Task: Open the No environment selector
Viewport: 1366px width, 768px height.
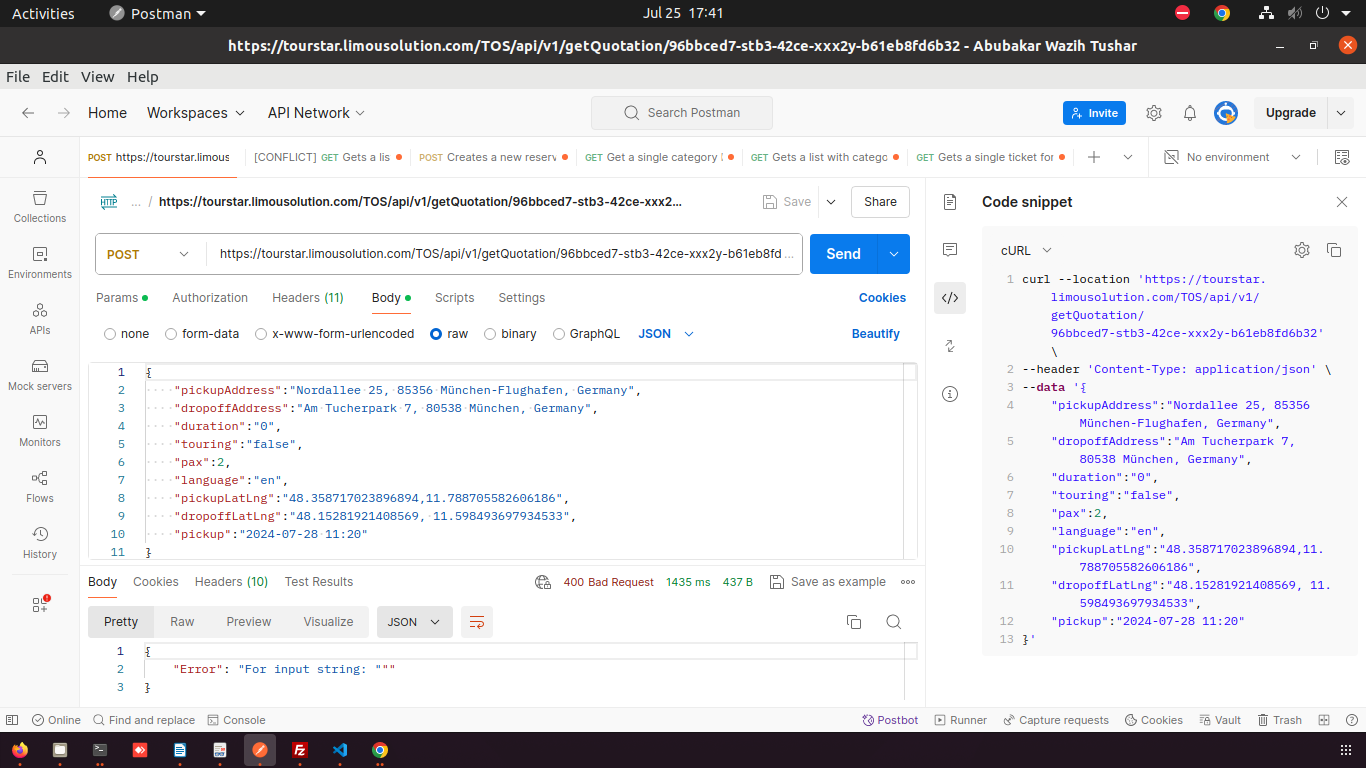Action: pos(1232,157)
